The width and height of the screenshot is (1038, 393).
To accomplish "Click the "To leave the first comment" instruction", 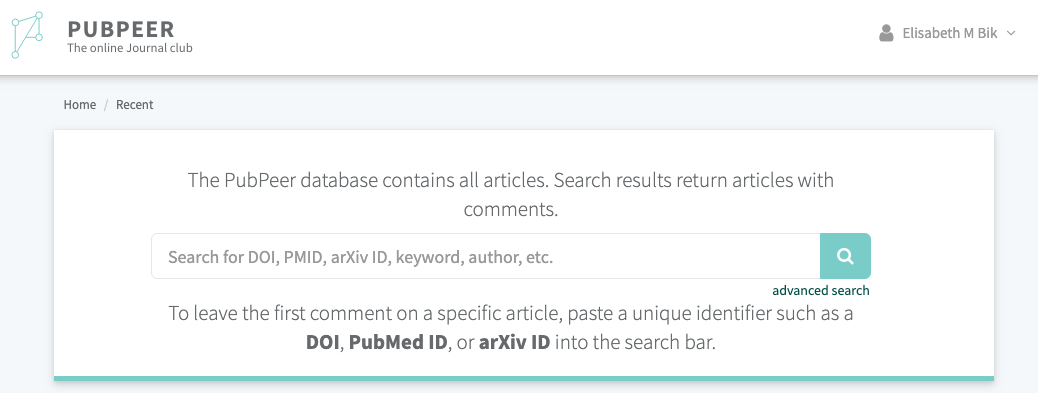I will (510, 328).
